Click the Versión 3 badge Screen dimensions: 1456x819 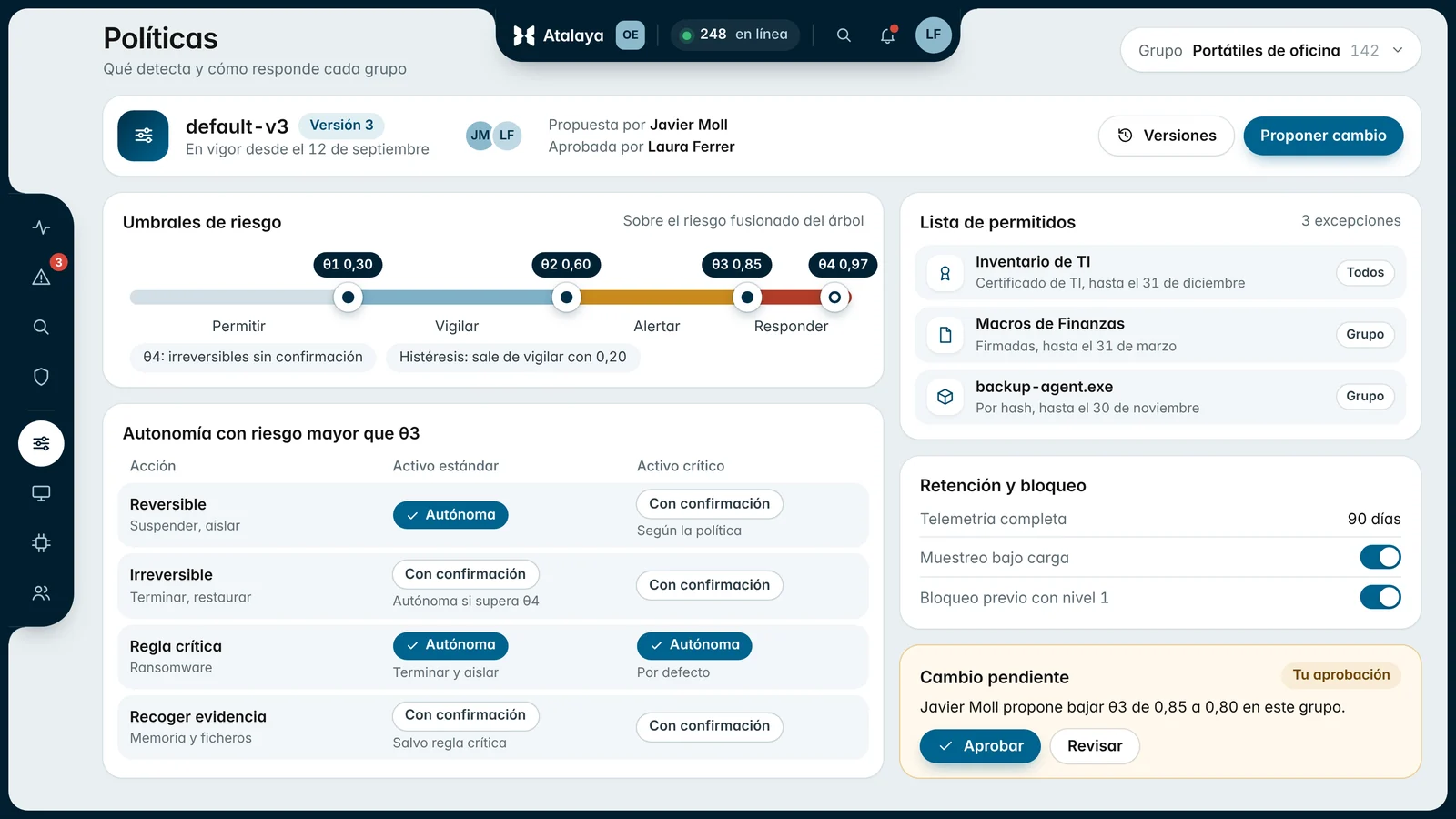[x=341, y=126]
